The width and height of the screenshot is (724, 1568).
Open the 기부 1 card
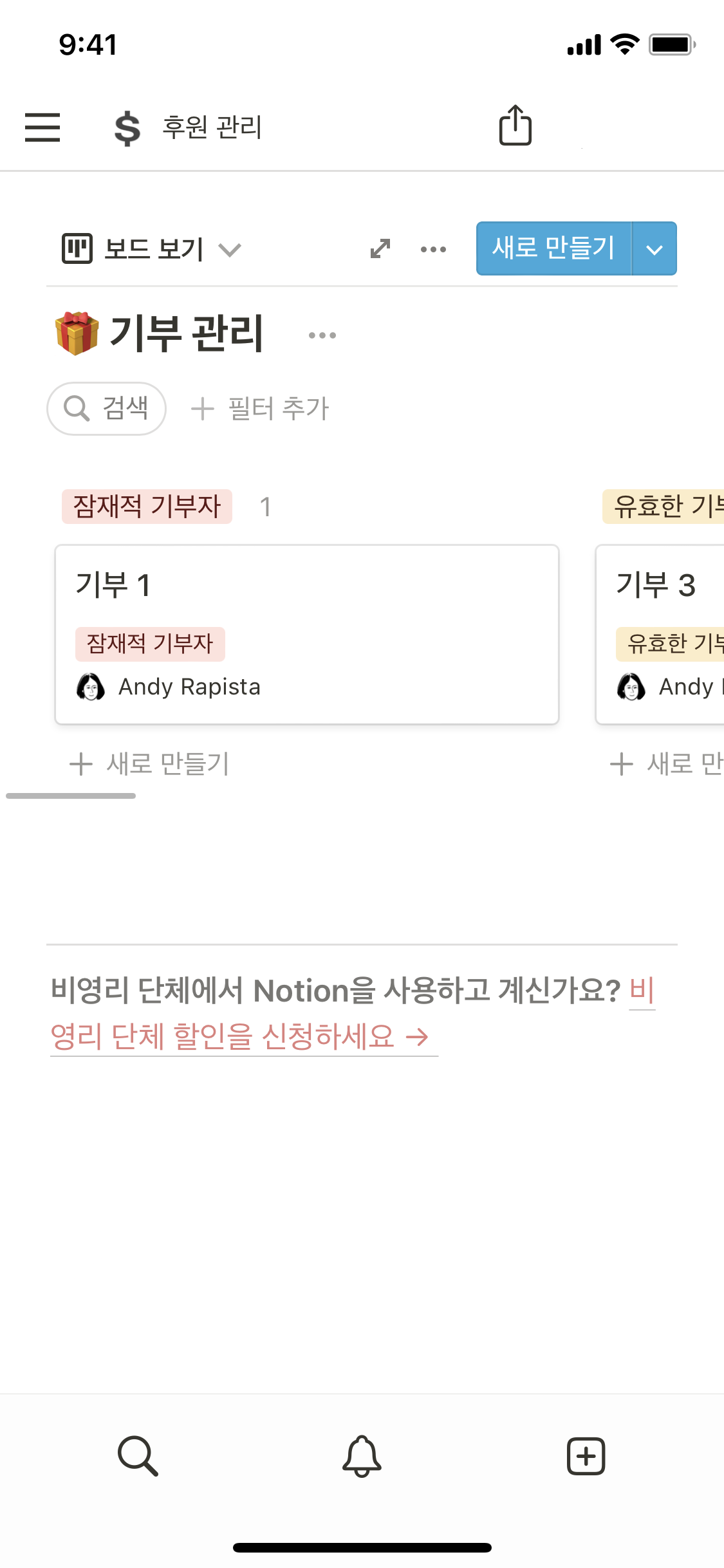click(x=306, y=634)
